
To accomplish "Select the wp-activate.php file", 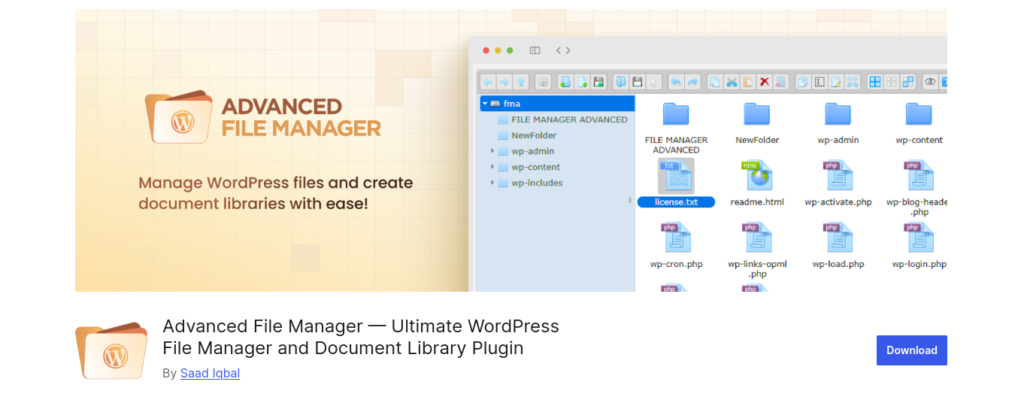I will 838,184.
